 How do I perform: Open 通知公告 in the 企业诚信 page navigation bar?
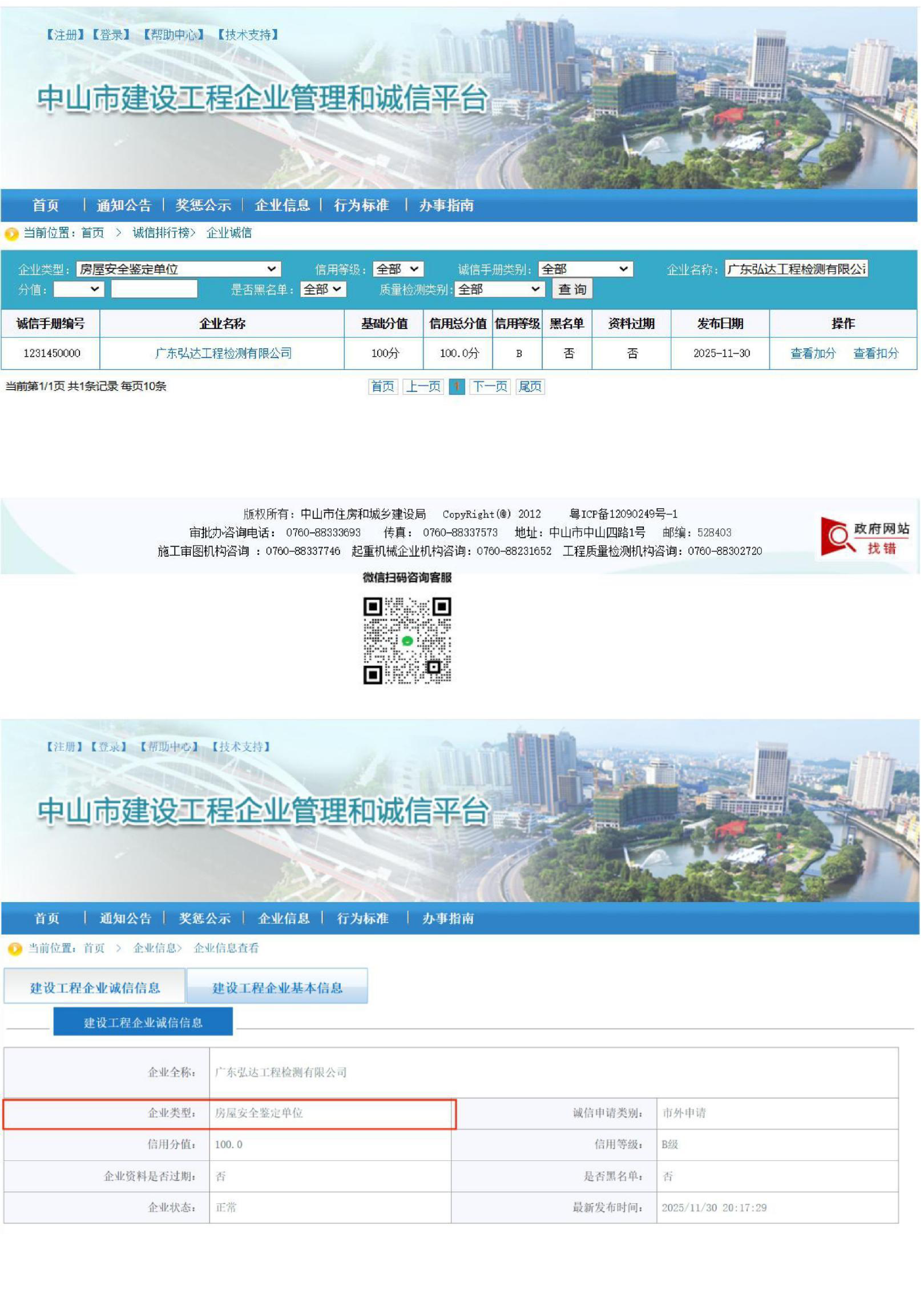[124, 205]
